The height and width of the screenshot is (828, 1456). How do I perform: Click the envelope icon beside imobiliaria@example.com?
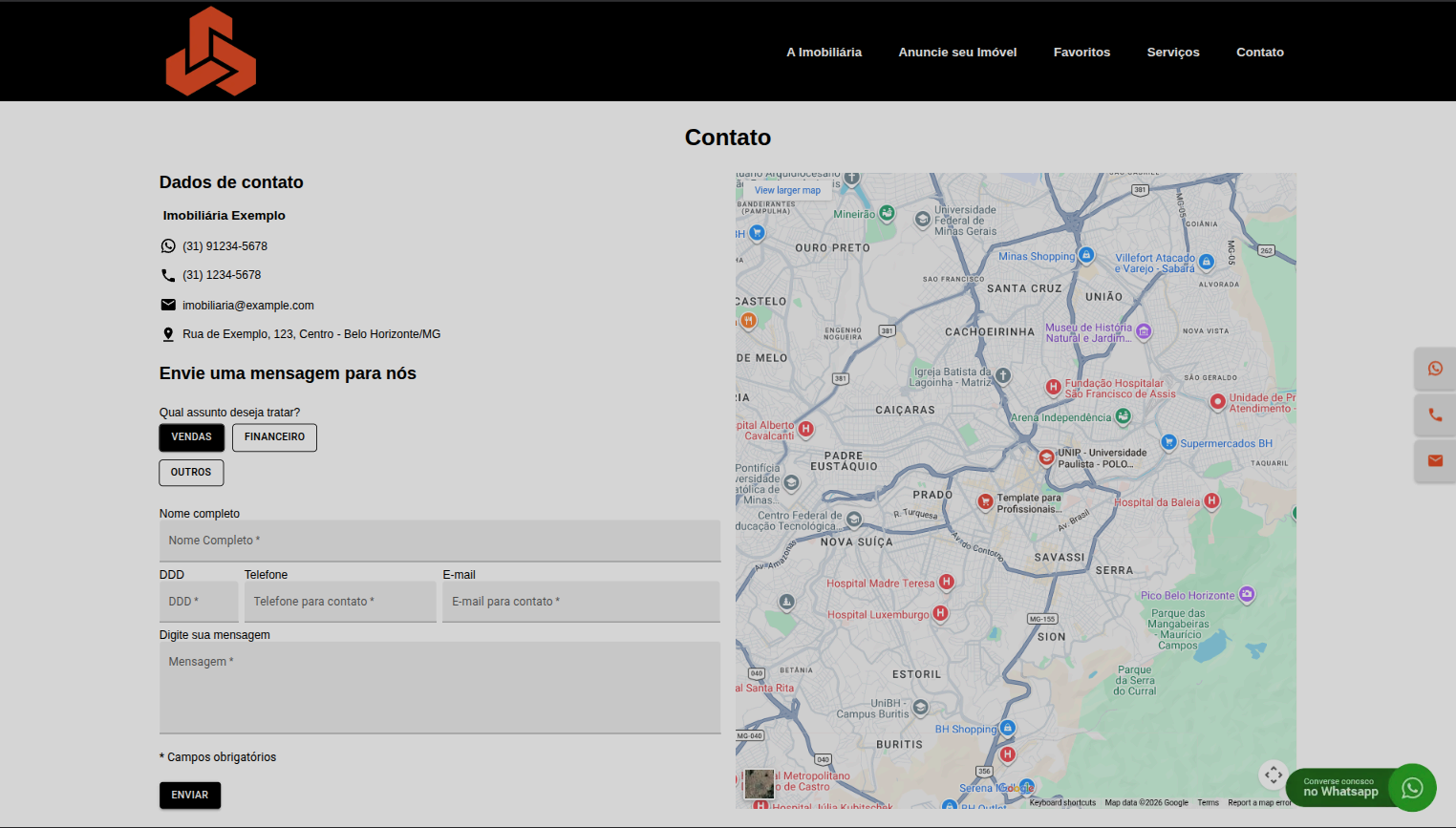pos(168,305)
